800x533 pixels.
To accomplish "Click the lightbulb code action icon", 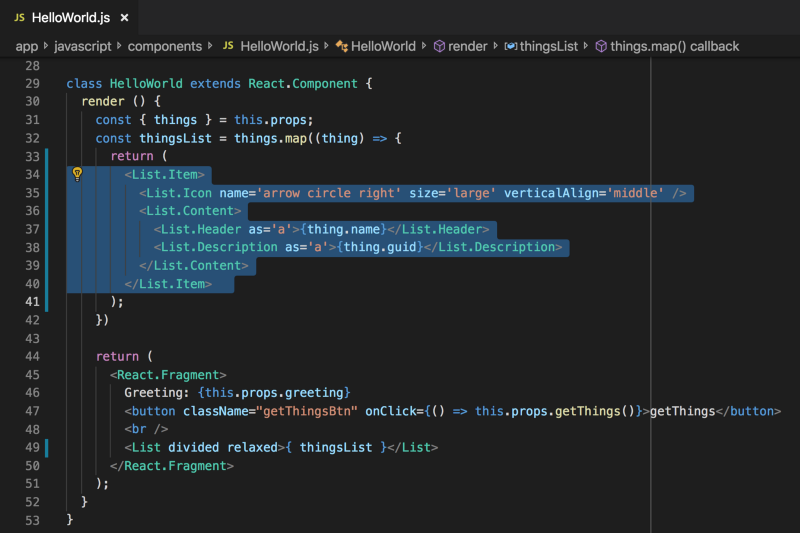I will 77,174.
